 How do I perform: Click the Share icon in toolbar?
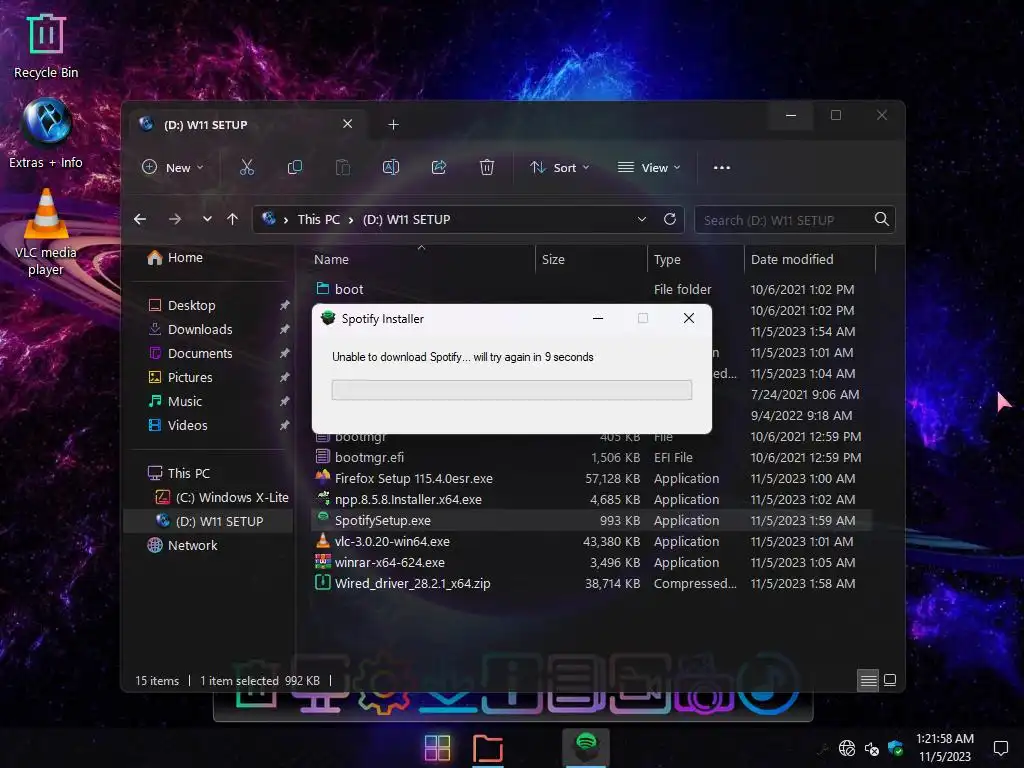[x=439, y=168]
